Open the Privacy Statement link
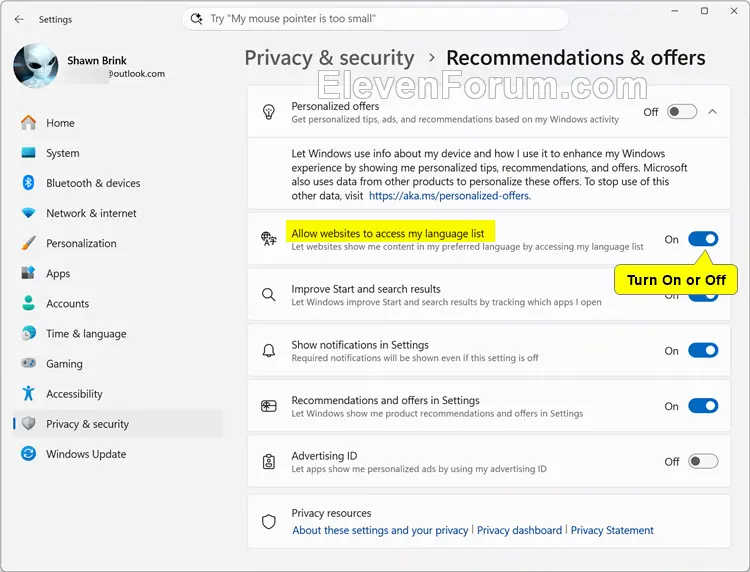This screenshot has height=572, width=750. [x=612, y=530]
